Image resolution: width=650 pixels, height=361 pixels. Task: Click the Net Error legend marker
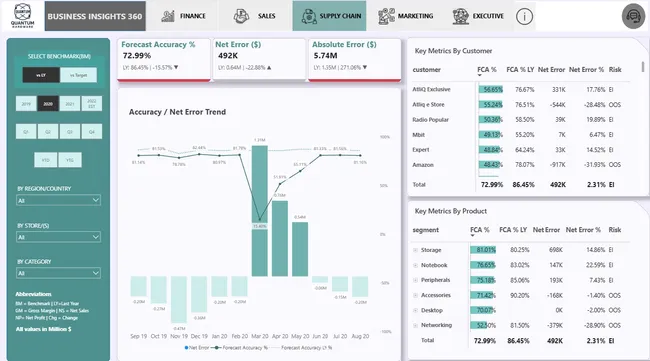point(186,348)
